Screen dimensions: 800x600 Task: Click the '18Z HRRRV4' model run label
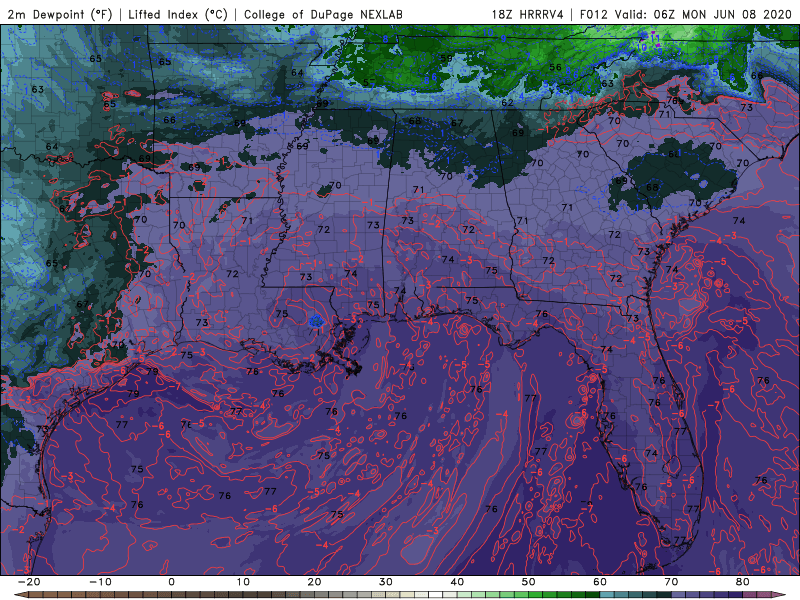coord(528,14)
